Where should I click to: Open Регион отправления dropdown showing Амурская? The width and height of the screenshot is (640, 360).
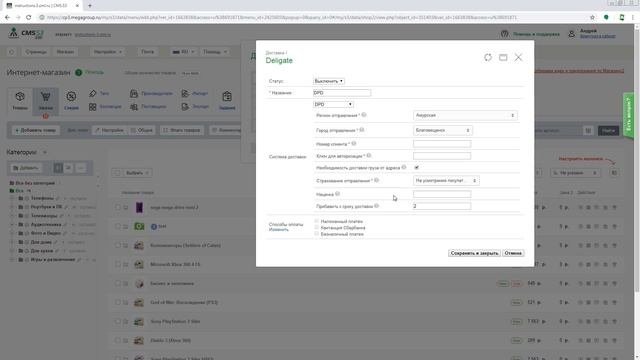[465, 116]
